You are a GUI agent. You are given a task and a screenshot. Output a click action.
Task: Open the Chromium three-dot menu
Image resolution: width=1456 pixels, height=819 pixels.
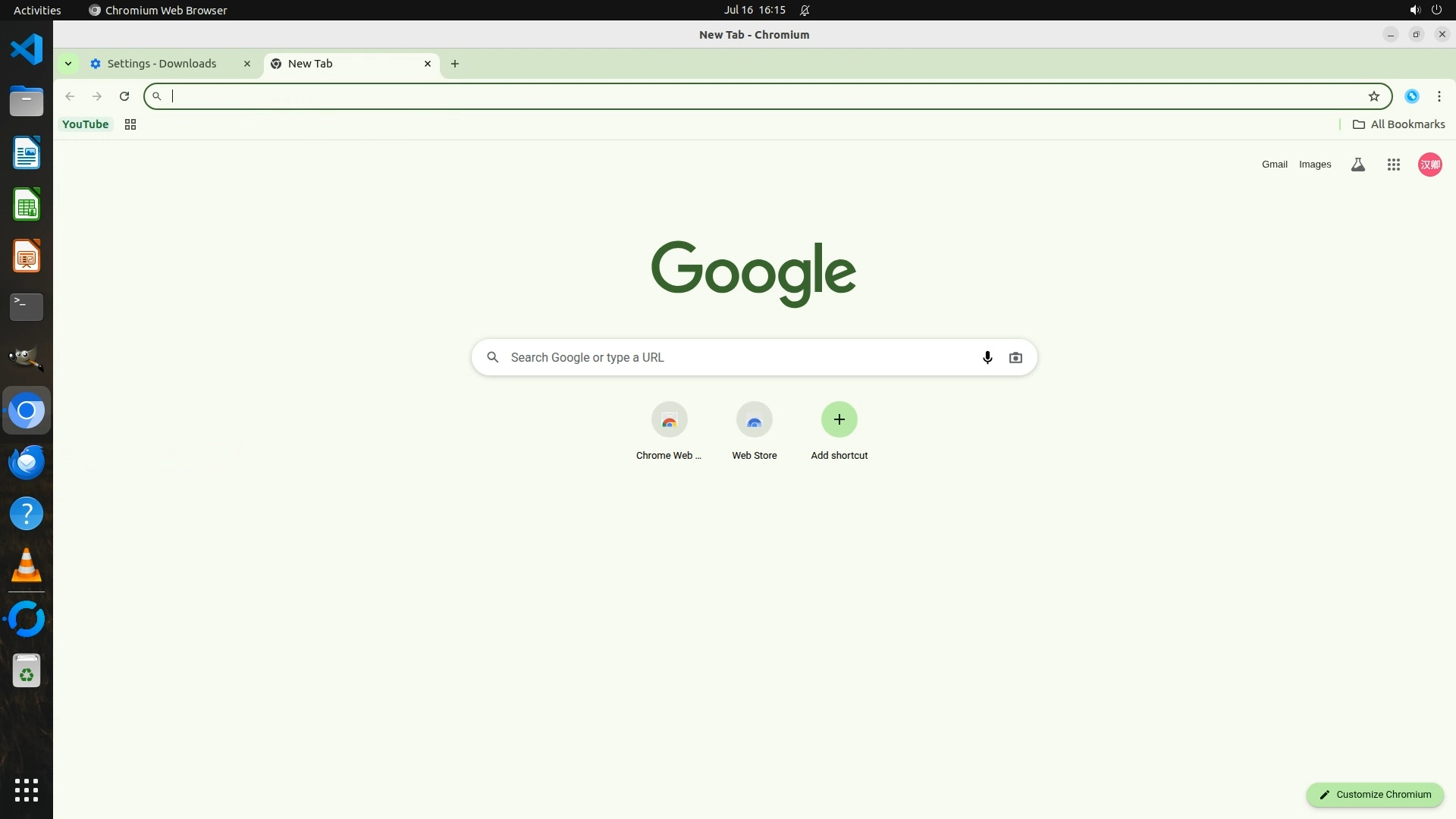[x=1439, y=96]
